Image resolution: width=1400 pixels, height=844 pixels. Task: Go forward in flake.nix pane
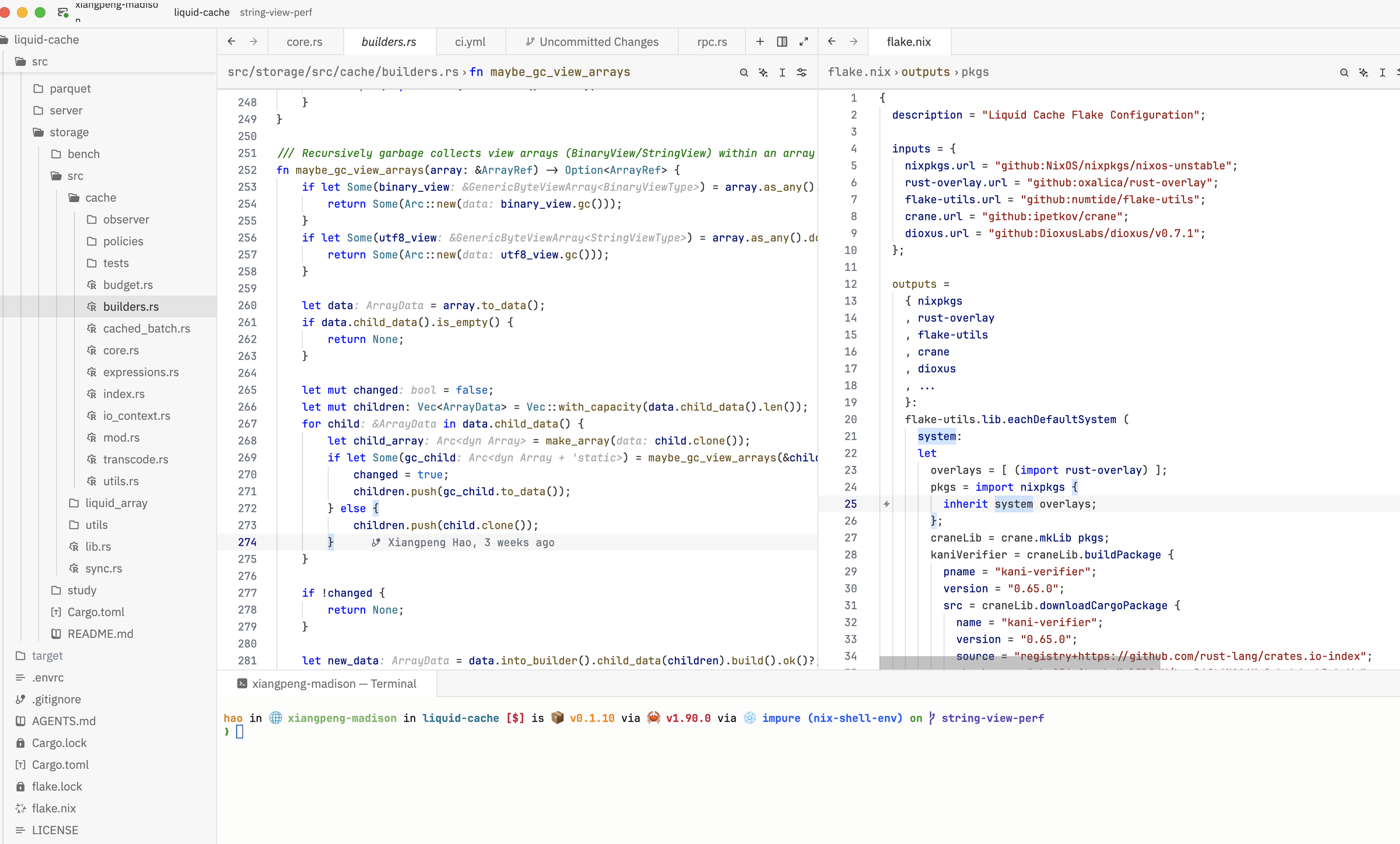(854, 41)
